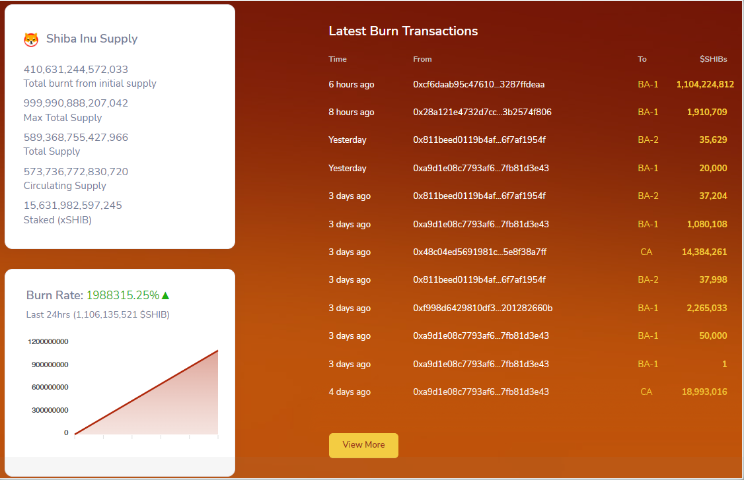The height and width of the screenshot is (480, 744).
Task: Click the 300000000 axis label on chart
Action: 50,410
